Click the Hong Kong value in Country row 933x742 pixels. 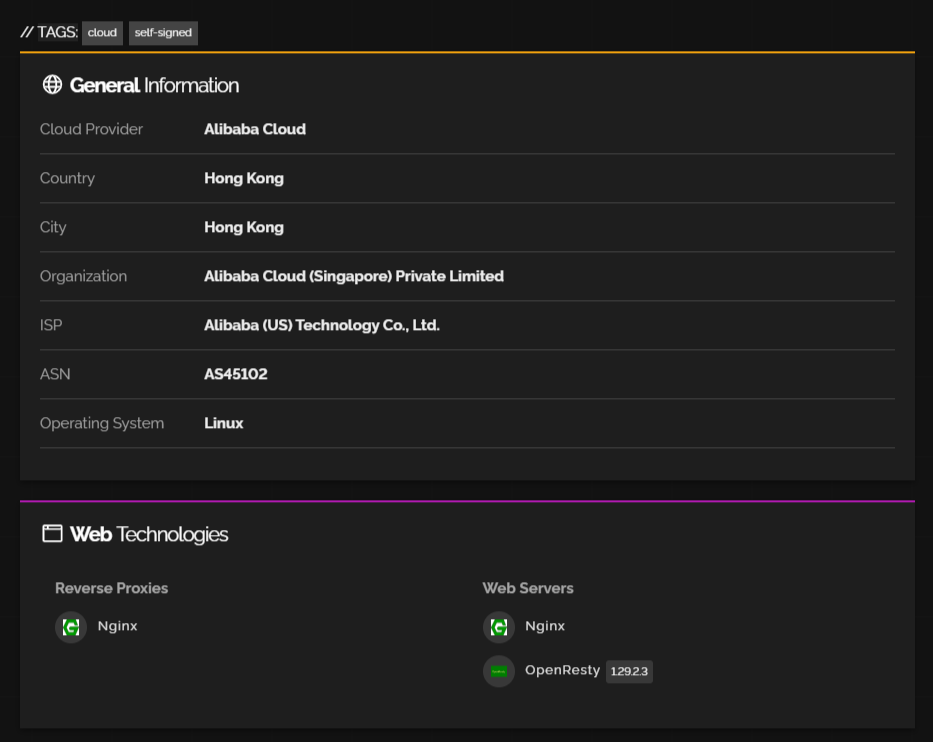click(244, 179)
